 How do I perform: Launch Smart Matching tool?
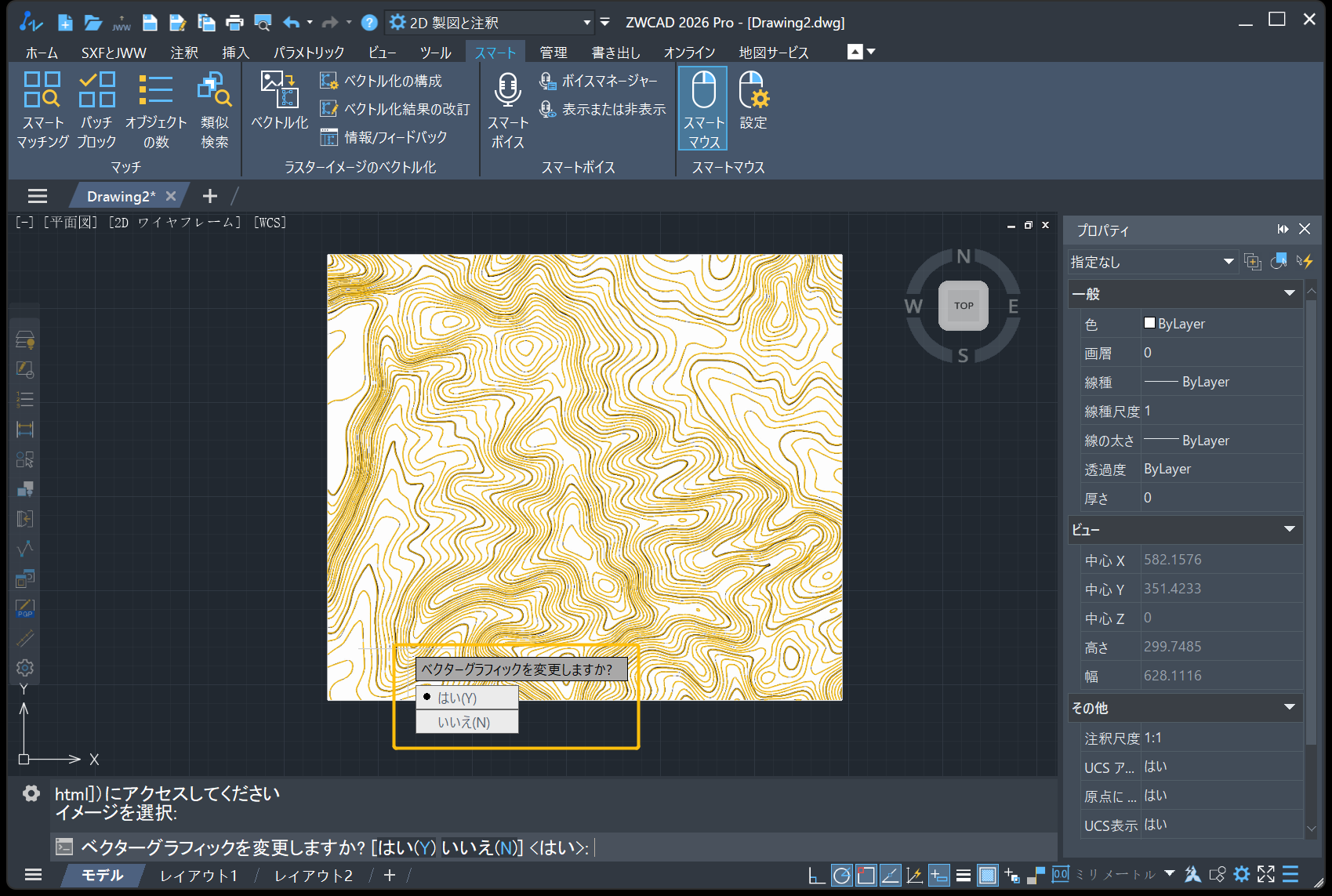[42, 110]
